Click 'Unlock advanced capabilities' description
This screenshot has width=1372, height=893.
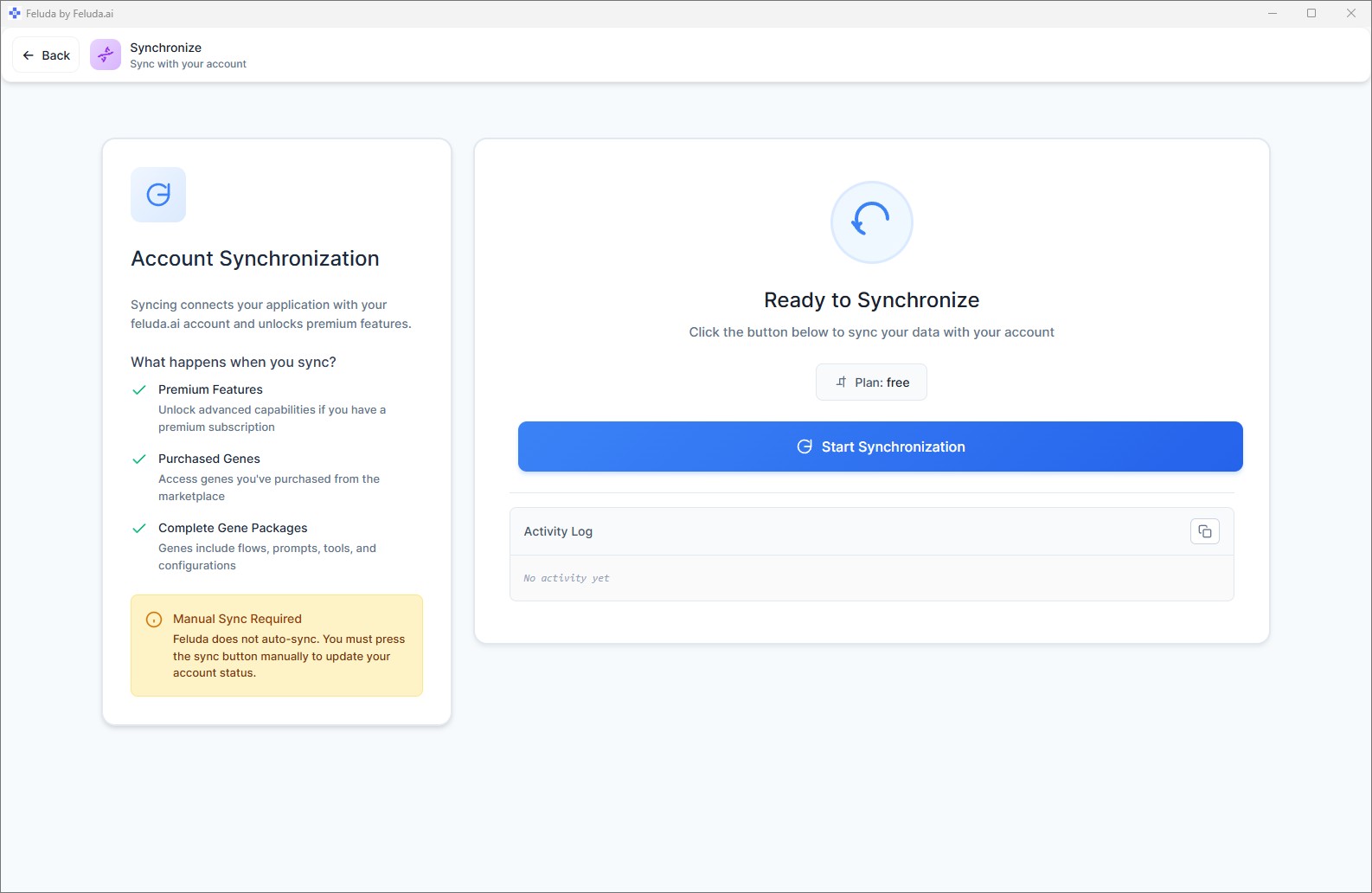point(272,418)
